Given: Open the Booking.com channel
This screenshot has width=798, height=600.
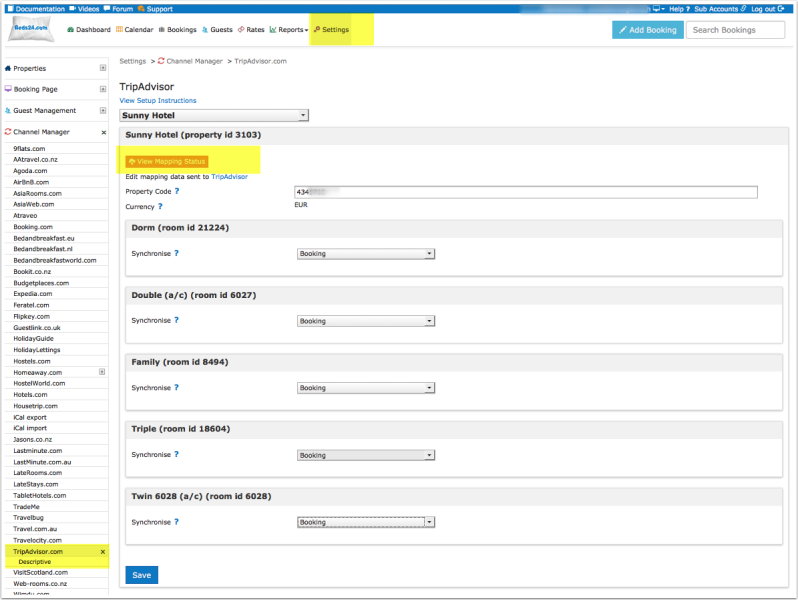Looking at the screenshot, I should click(x=33, y=227).
